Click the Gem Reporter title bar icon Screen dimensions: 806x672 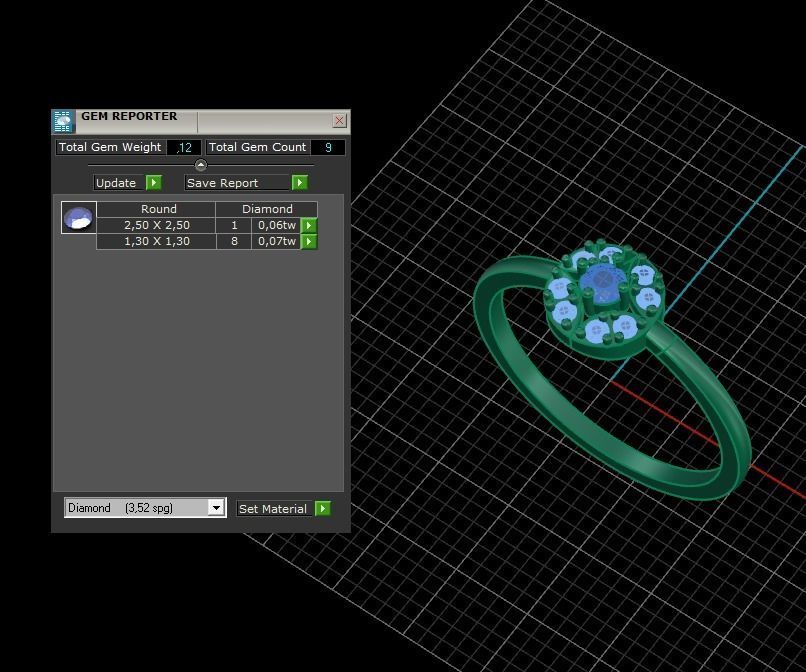point(63,121)
